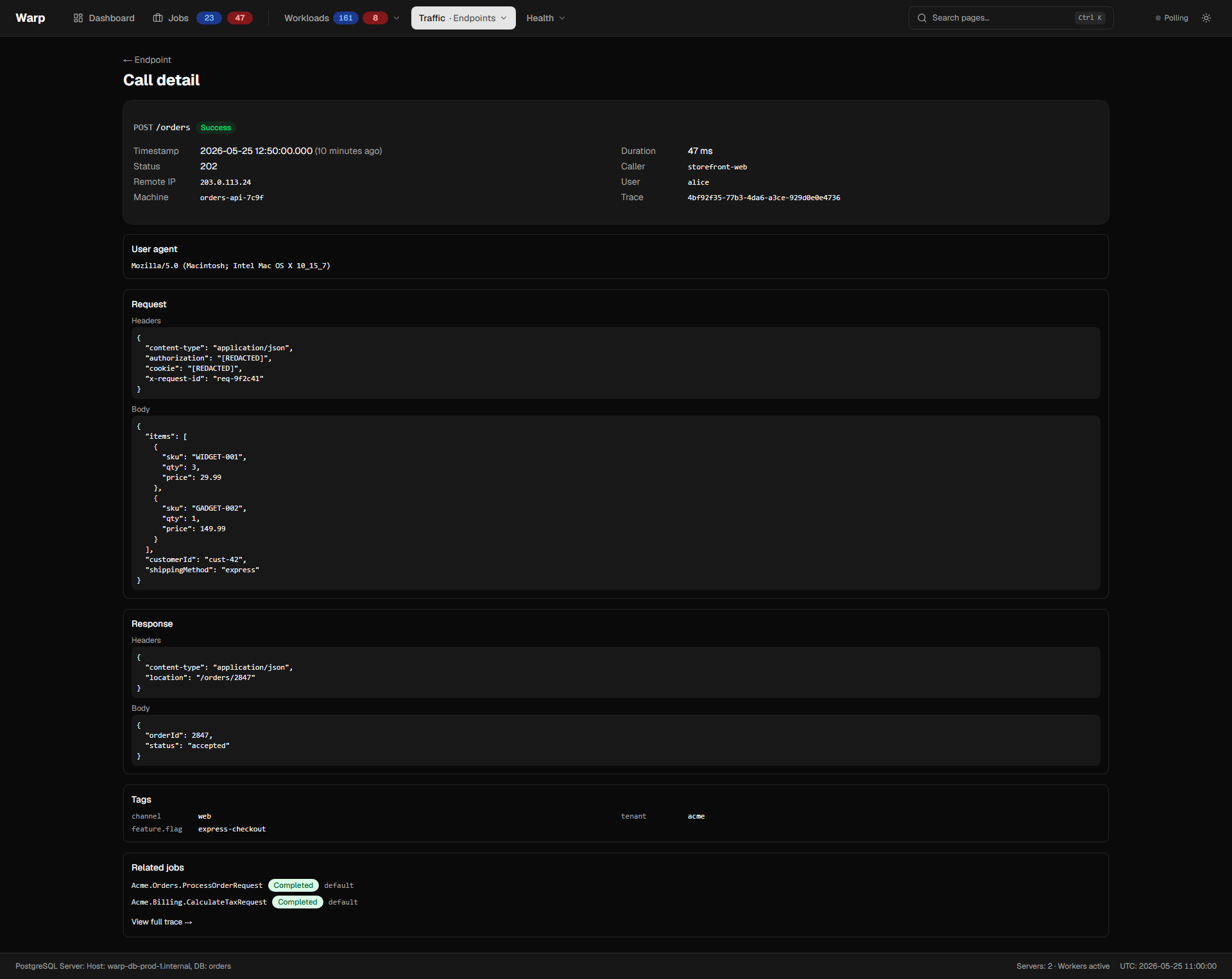Image resolution: width=1232 pixels, height=979 pixels.
Task: Select the tenant tag value acme
Action: [x=696, y=816]
